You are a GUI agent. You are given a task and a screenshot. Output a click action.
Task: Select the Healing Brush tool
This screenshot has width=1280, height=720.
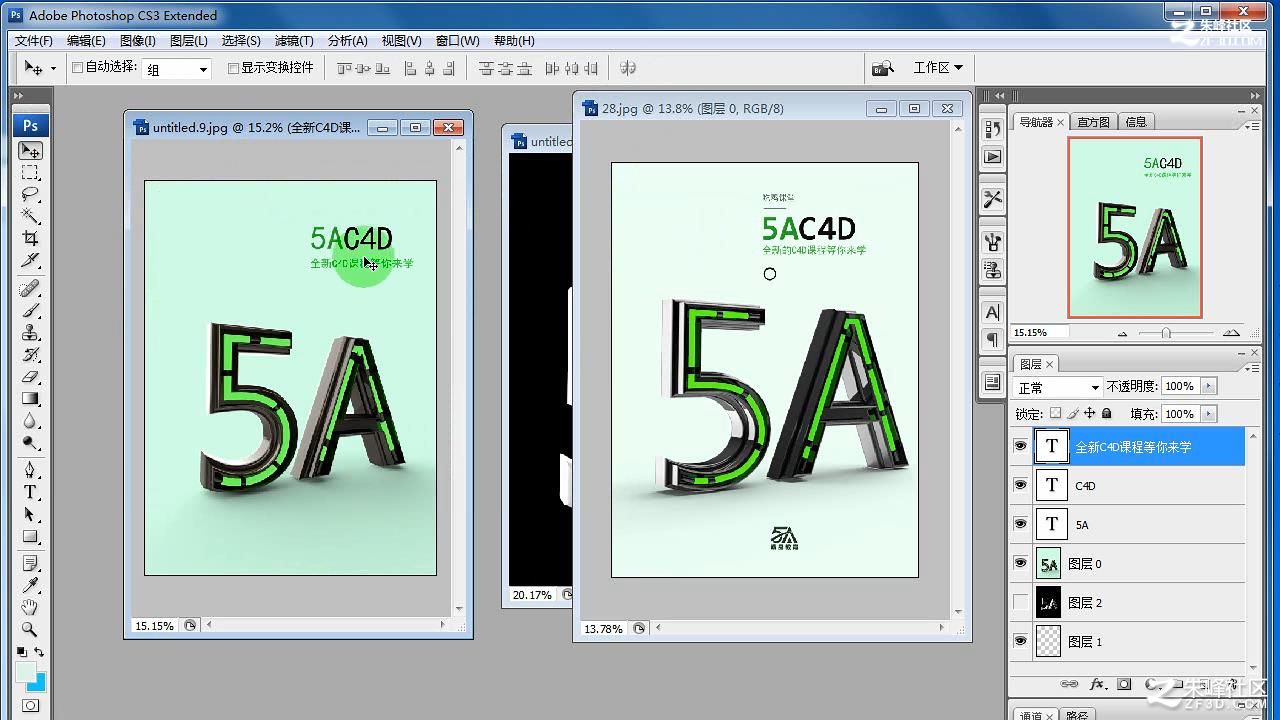coord(31,289)
